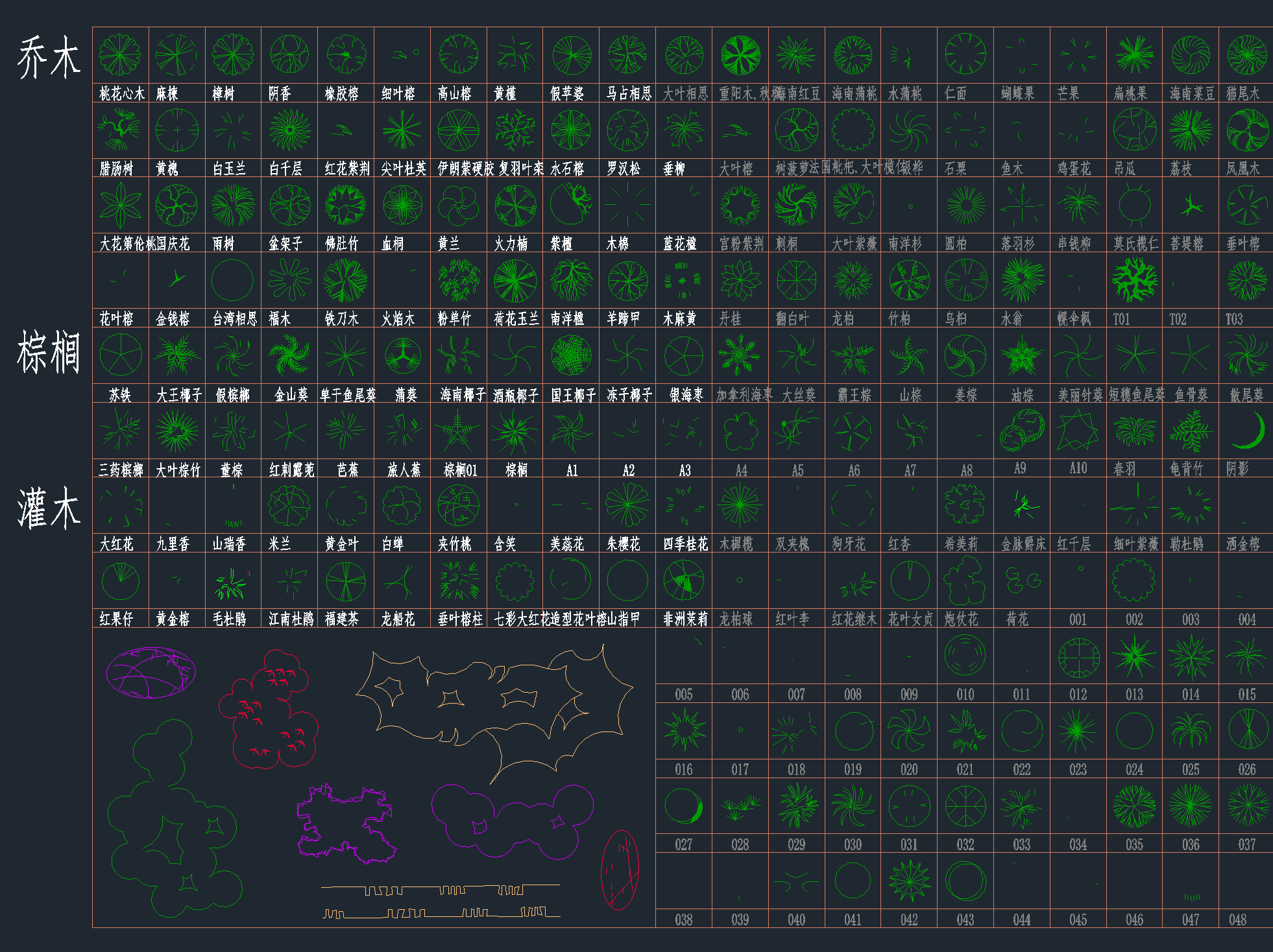Click the 江南杜鹃 label text
This screenshot has height=952, width=1273.
tap(291, 619)
